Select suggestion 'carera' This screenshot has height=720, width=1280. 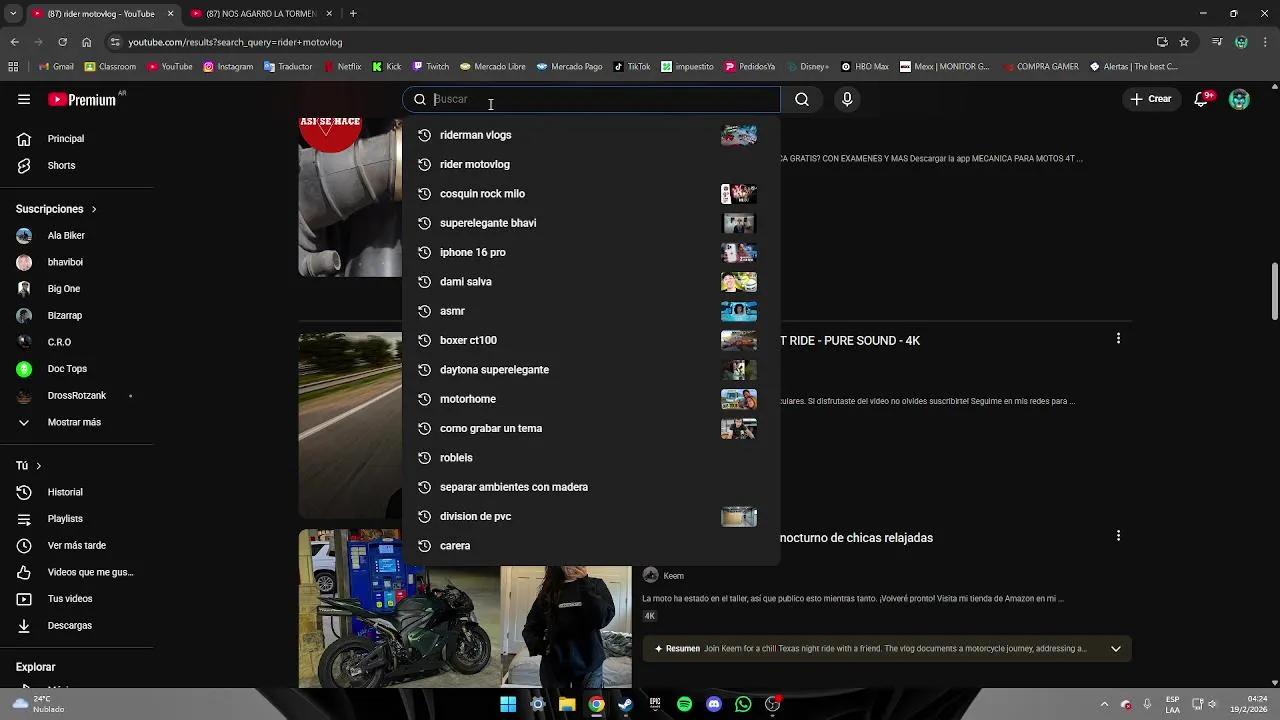tap(590, 546)
